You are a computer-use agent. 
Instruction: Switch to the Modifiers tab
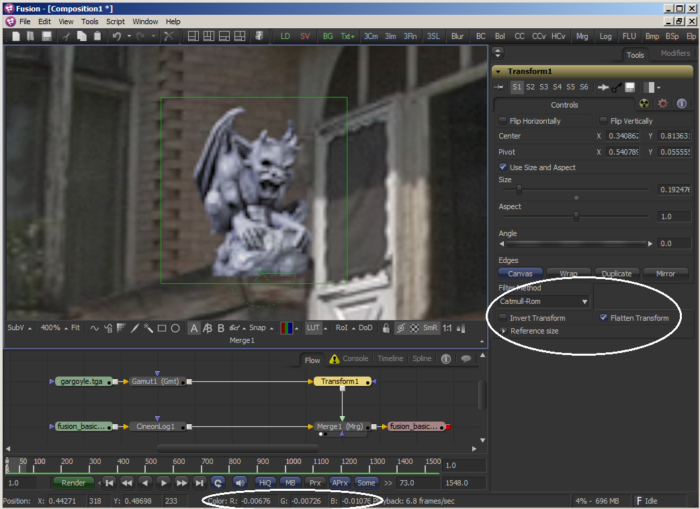pos(675,53)
